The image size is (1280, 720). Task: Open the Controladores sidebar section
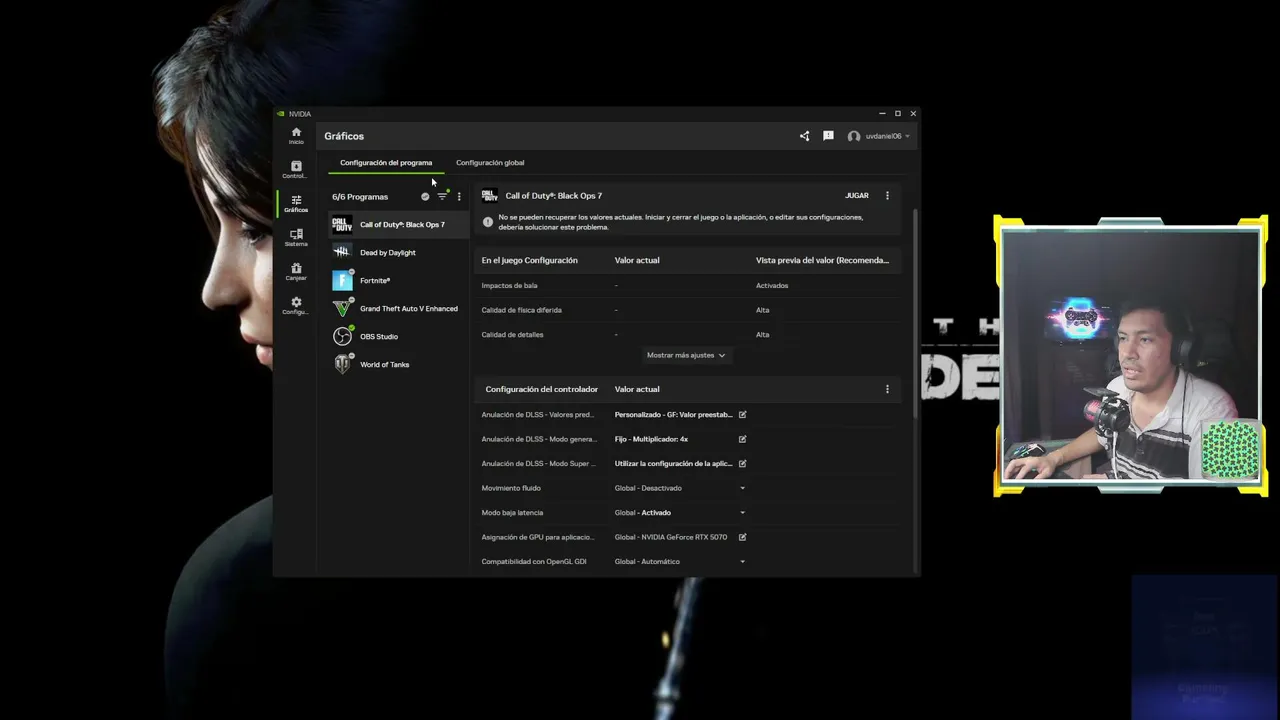296,170
